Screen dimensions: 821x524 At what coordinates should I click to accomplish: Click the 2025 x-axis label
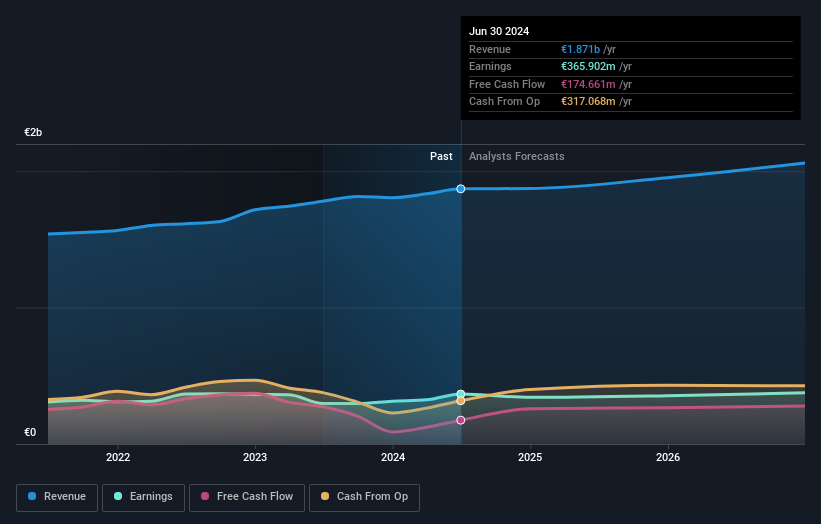click(x=530, y=458)
